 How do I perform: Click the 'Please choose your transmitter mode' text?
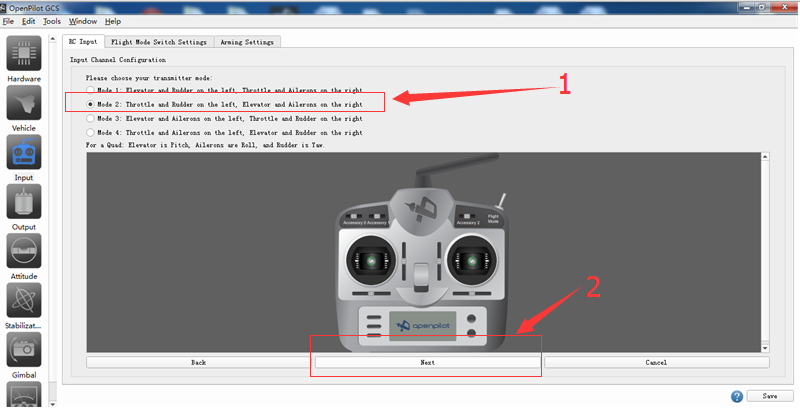tap(149, 78)
